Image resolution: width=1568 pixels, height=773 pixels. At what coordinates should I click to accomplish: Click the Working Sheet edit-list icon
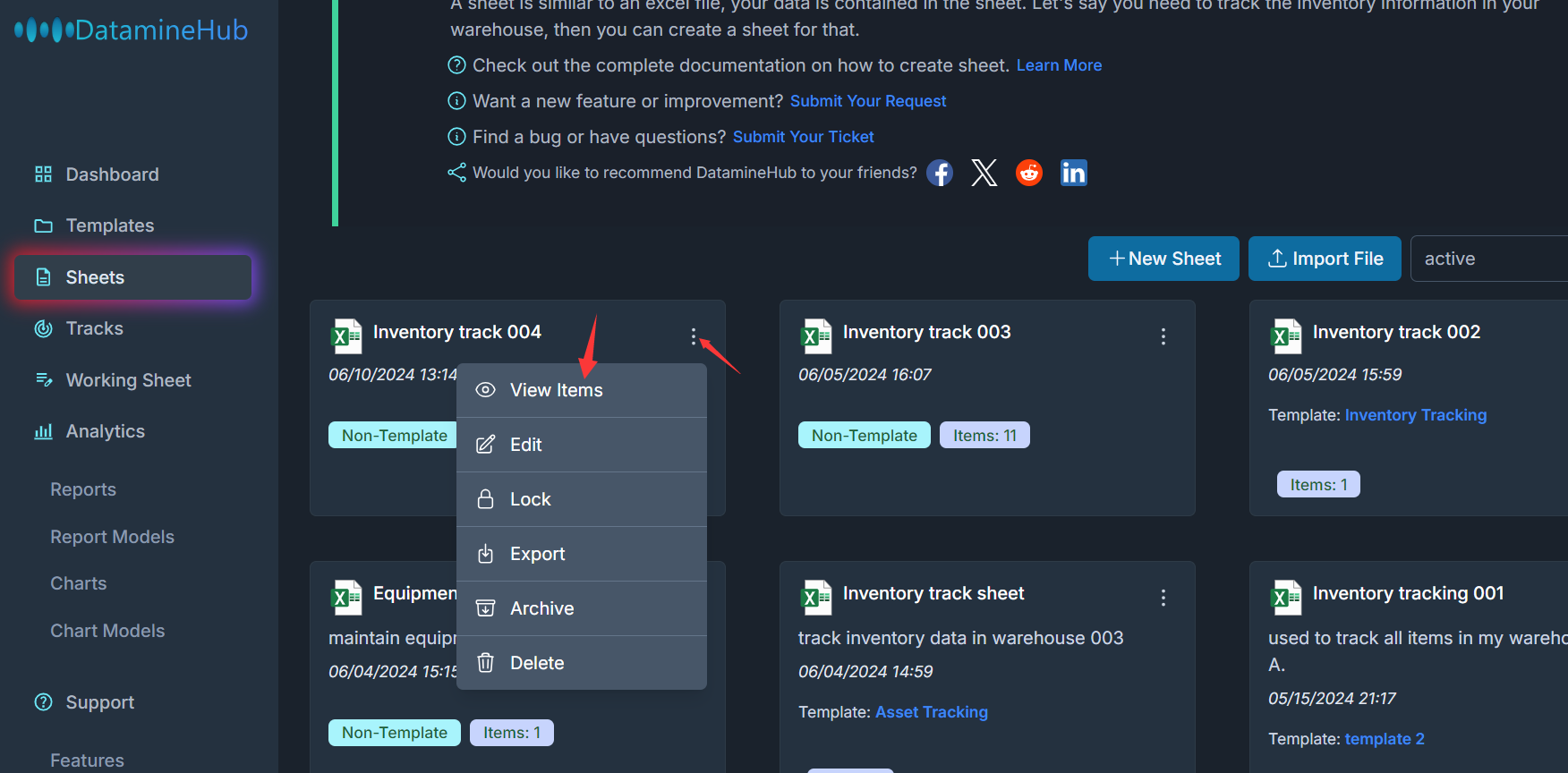43,380
